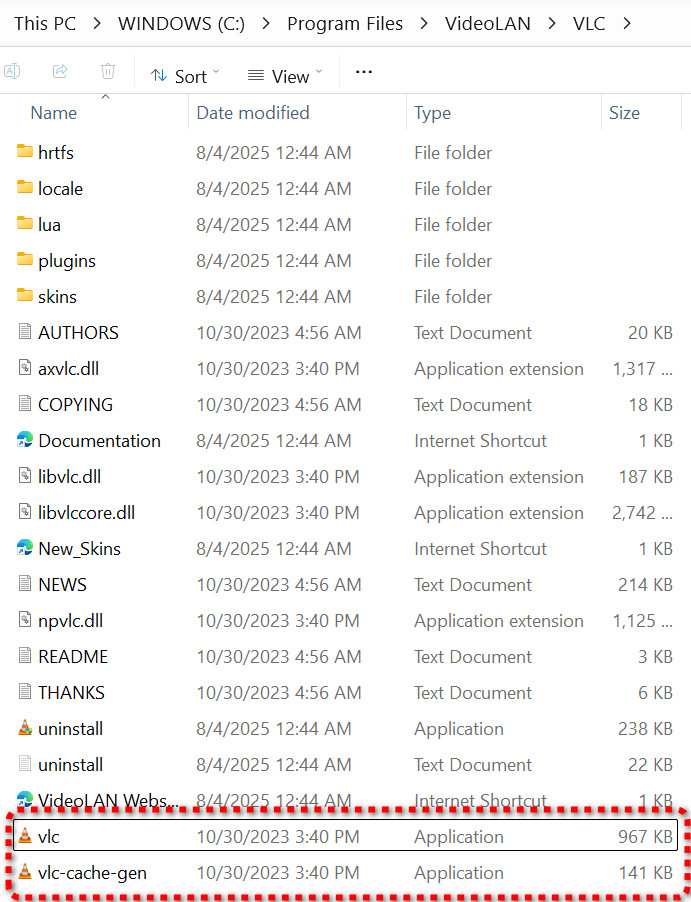The width and height of the screenshot is (691, 902).
Task: Click the Share toolbar icon
Action: coord(60,71)
